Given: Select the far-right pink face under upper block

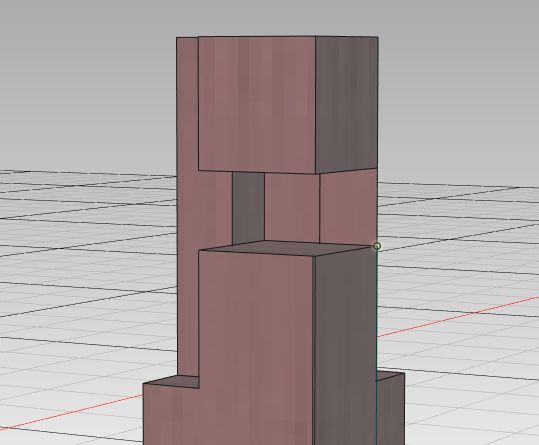Looking at the screenshot, I should click(349, 207).
